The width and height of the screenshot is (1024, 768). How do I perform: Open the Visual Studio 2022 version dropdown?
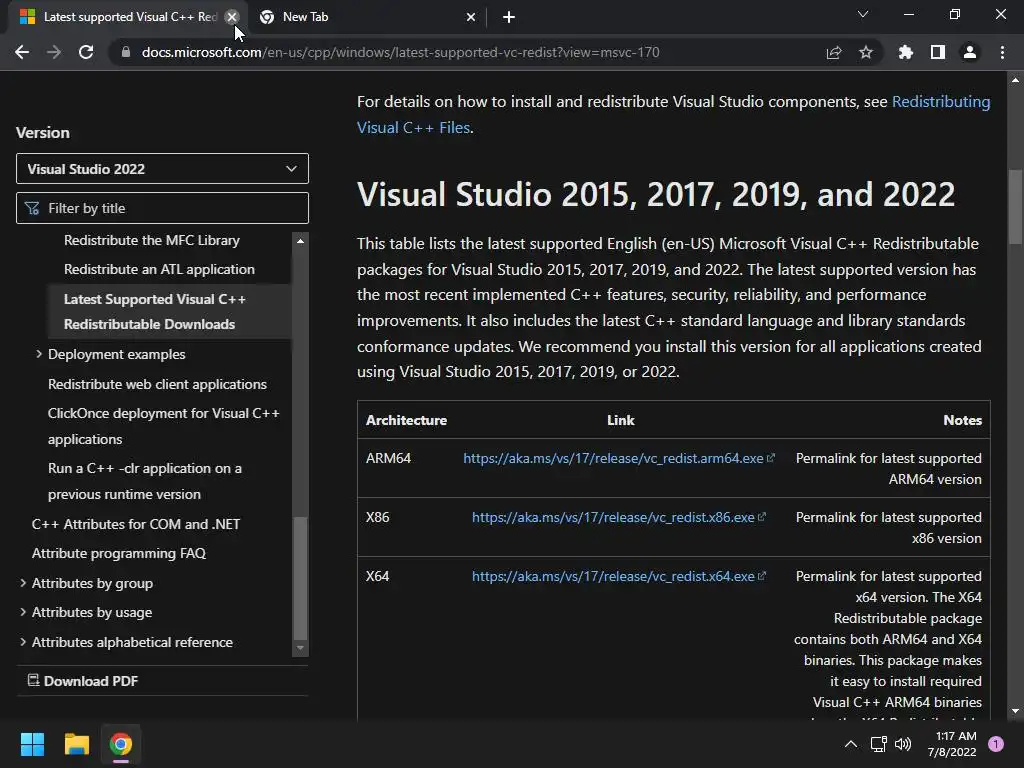click(x=162, y=169)
